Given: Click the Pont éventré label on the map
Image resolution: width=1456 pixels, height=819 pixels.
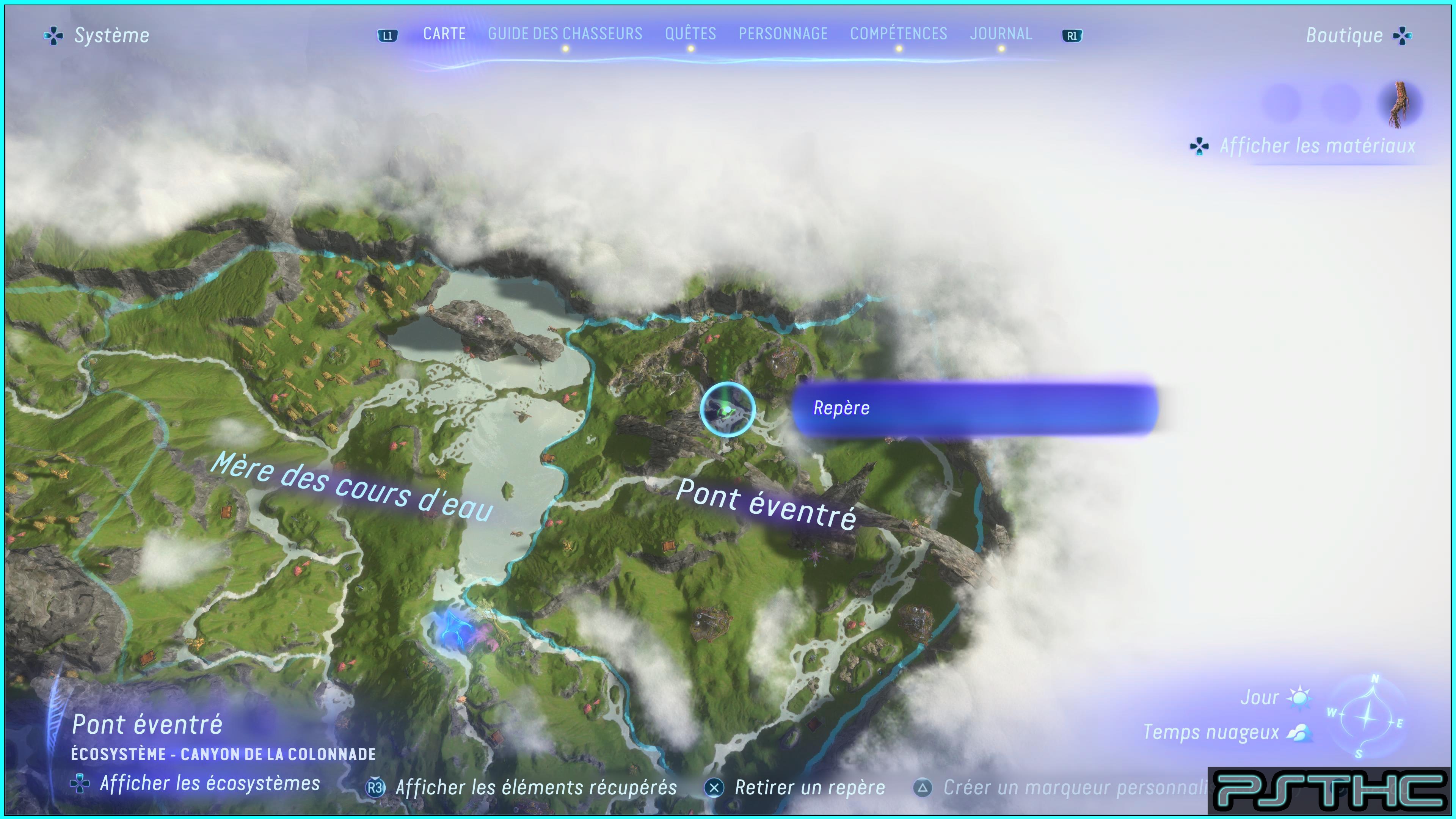Looking at the screenshot, I should 766,504.
